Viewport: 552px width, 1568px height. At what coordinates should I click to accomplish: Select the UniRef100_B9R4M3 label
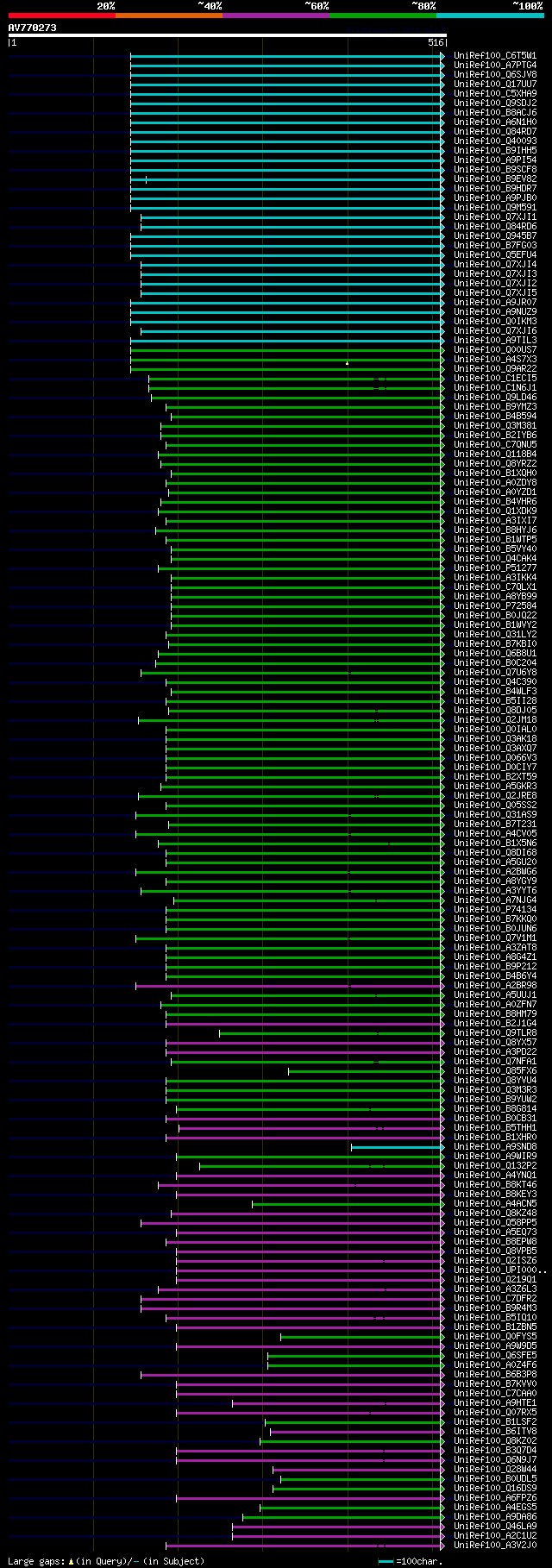pyautogui.click(x=495, y=1308)
